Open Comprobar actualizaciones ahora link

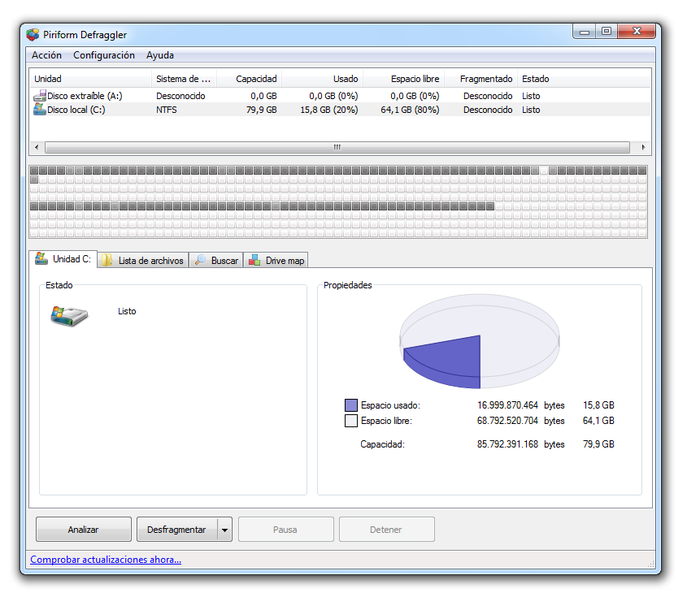click(x=106, y=560)
